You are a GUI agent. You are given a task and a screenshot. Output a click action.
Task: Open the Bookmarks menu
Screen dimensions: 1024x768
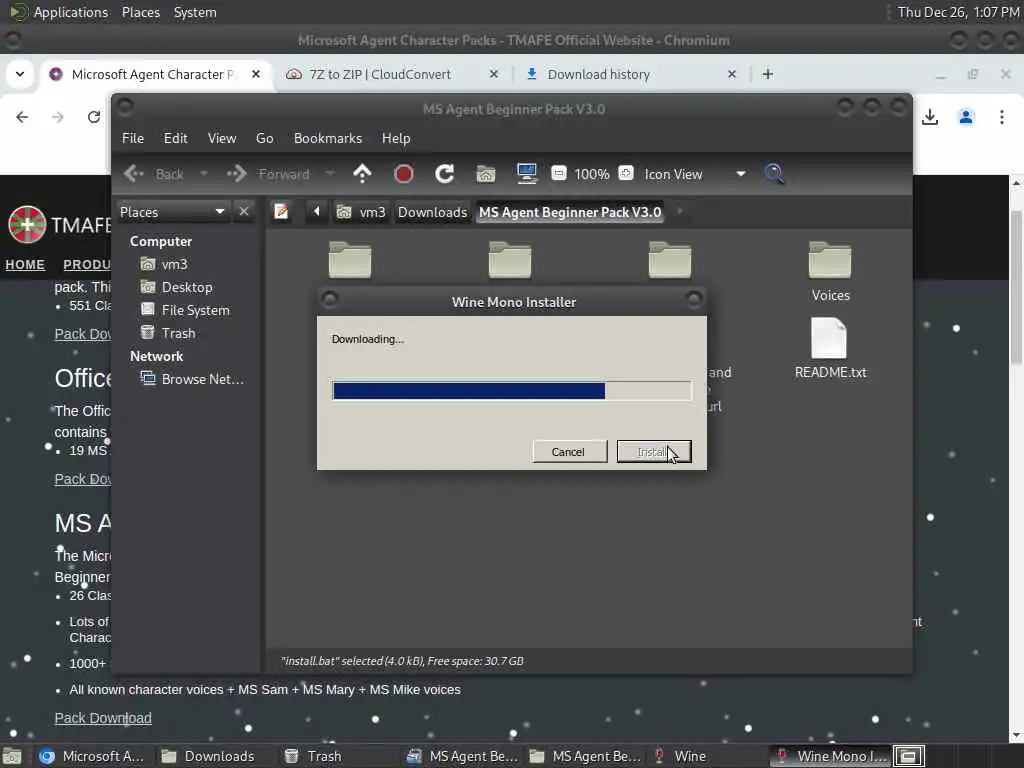click(328, 138)
